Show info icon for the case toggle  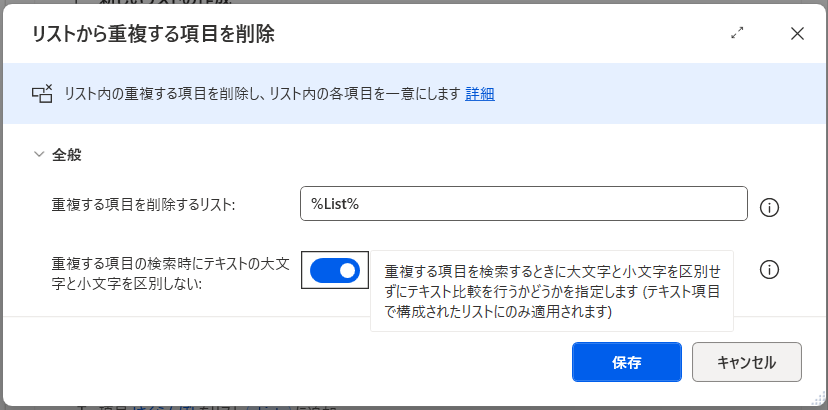(x=769, y=270)
